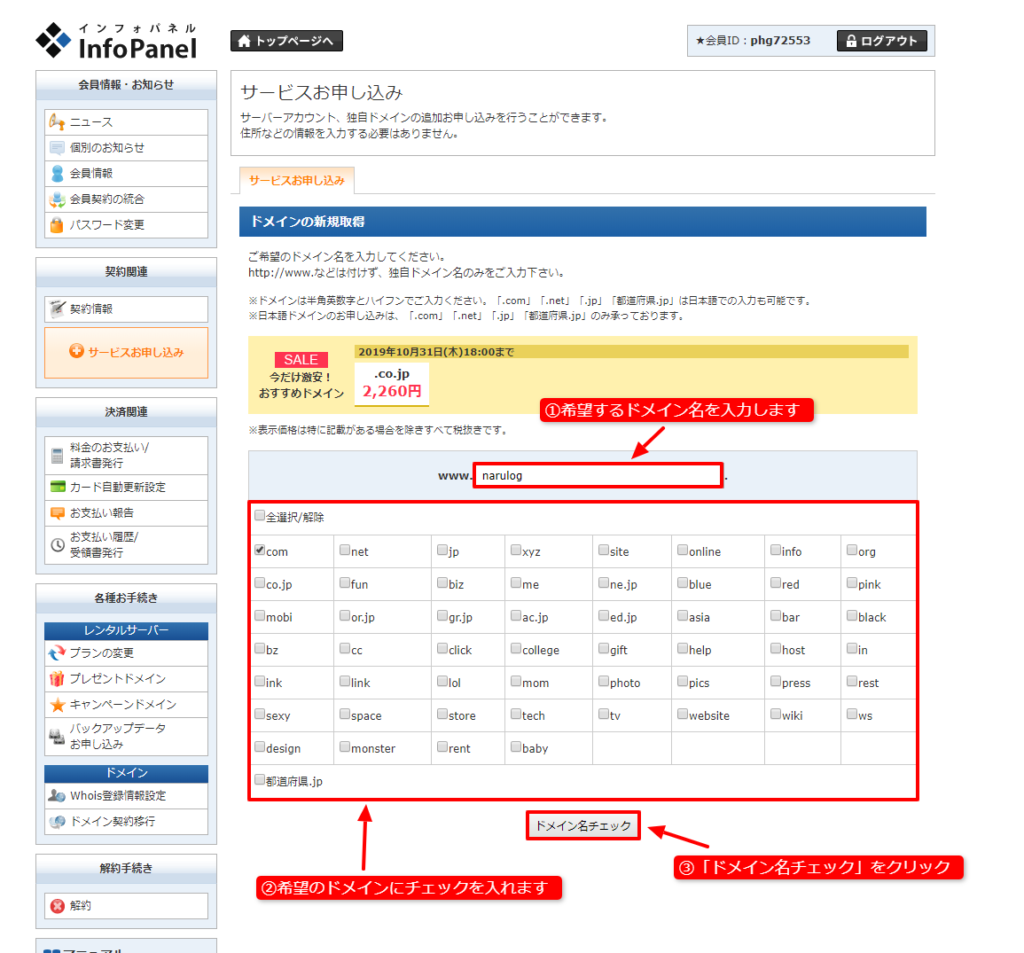Click the present domain gift icon
The height and width of the screenshot is (953, 1024).
pos(57,679)
